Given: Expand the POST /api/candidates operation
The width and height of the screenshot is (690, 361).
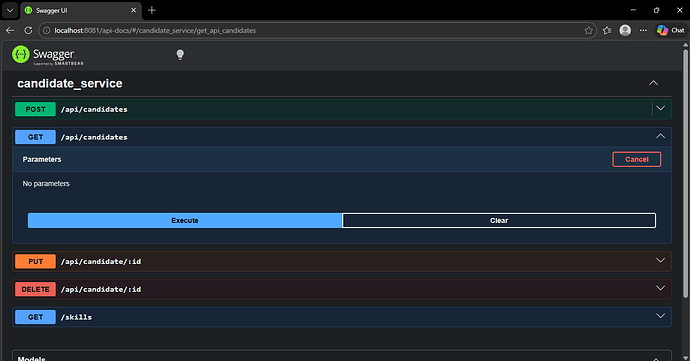Looking at the screenshot, I should [x=661, y=108].
